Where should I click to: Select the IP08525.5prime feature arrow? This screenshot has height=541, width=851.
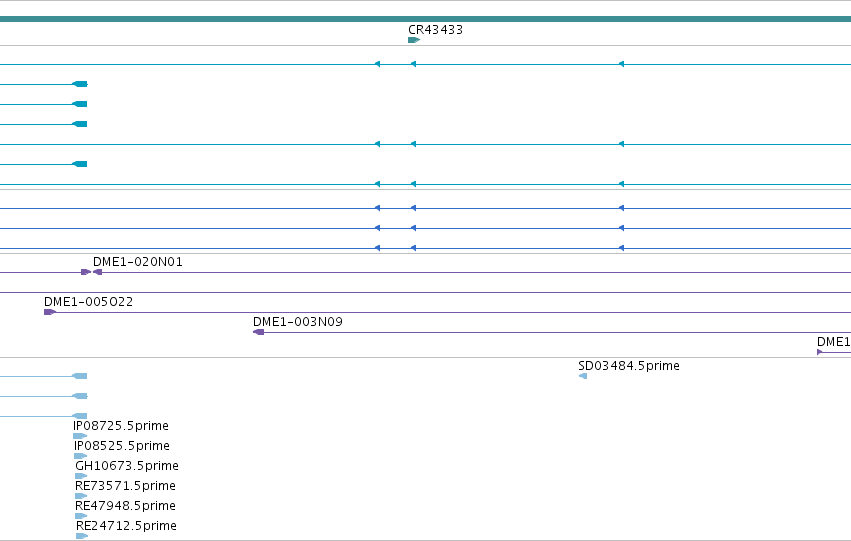pyautogui.click(x=81, y=456)
